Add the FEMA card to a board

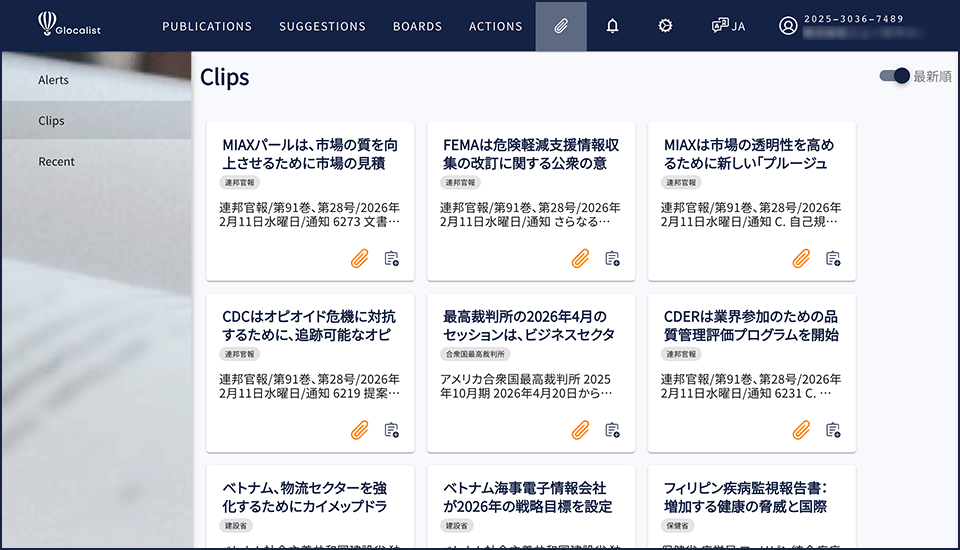(612, 258)
